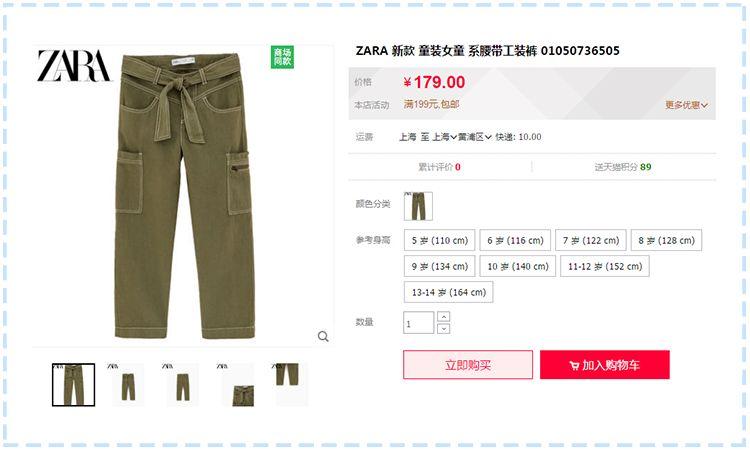Click the magnifier zoom icon on product image
This screenshot has height=450, width=750.
tap(323, 337)
